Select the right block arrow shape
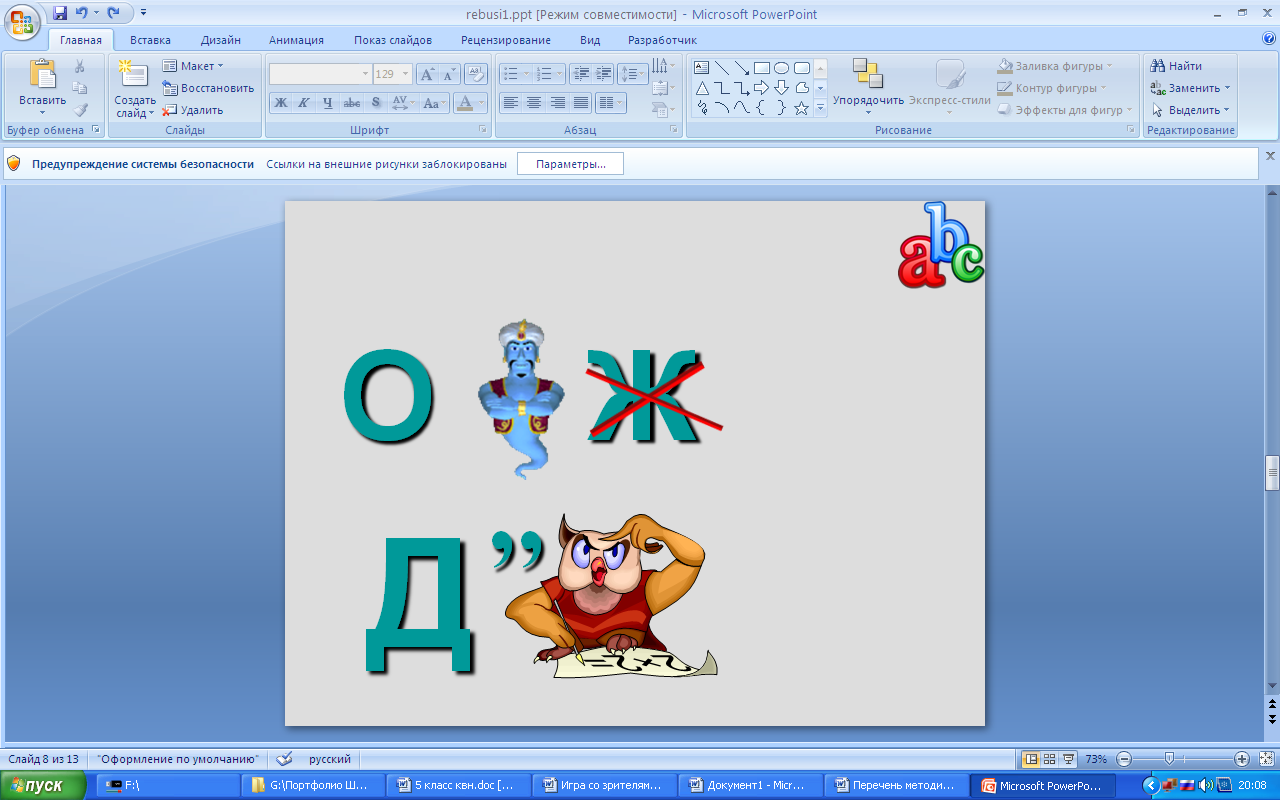Screen dimensions: 1280x800 click(x=761, y=88)
